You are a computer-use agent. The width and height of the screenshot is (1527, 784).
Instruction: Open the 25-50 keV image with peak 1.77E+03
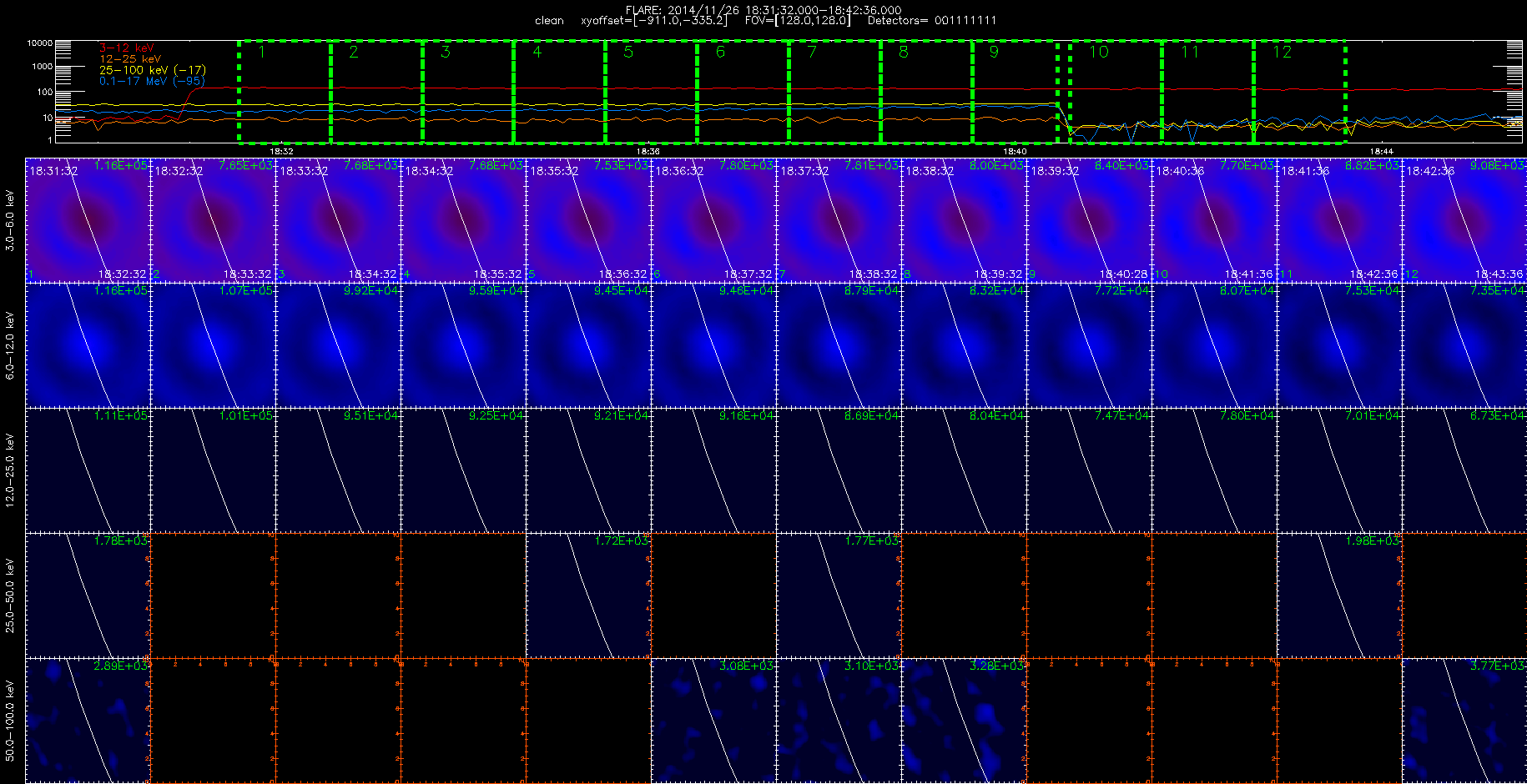(839, 596)
